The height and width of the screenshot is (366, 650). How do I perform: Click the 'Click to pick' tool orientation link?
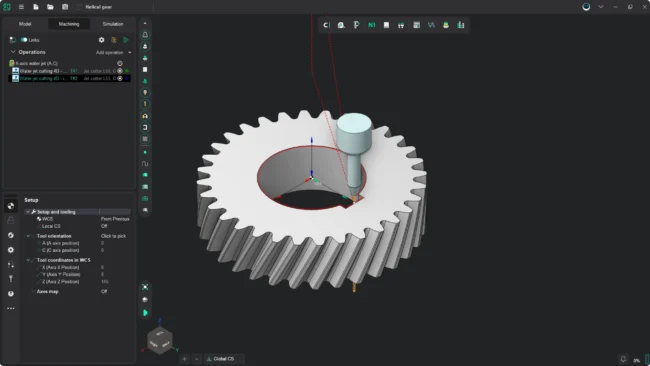coord(113,236)
